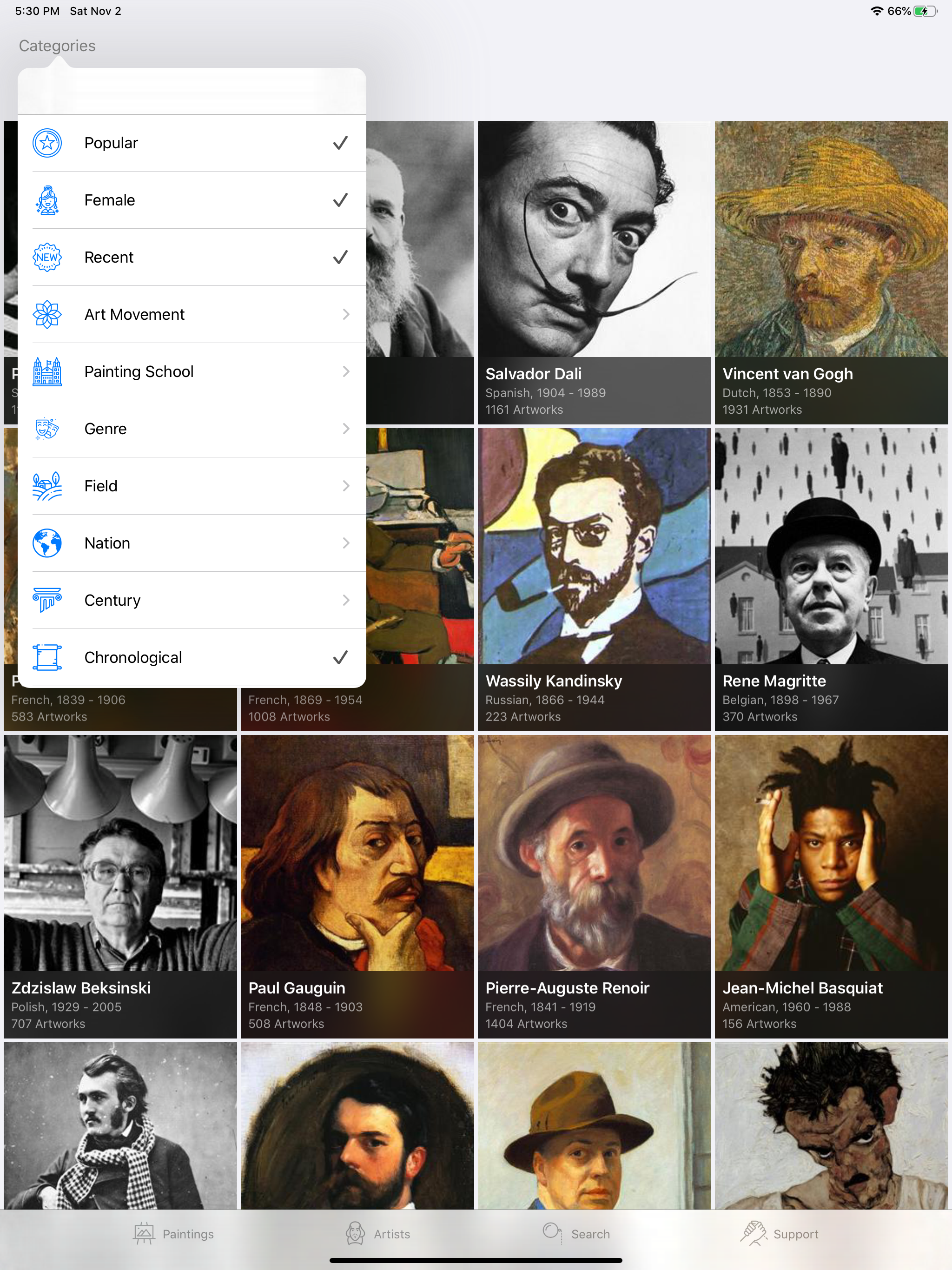Open the Search tab

[576, 1233]
